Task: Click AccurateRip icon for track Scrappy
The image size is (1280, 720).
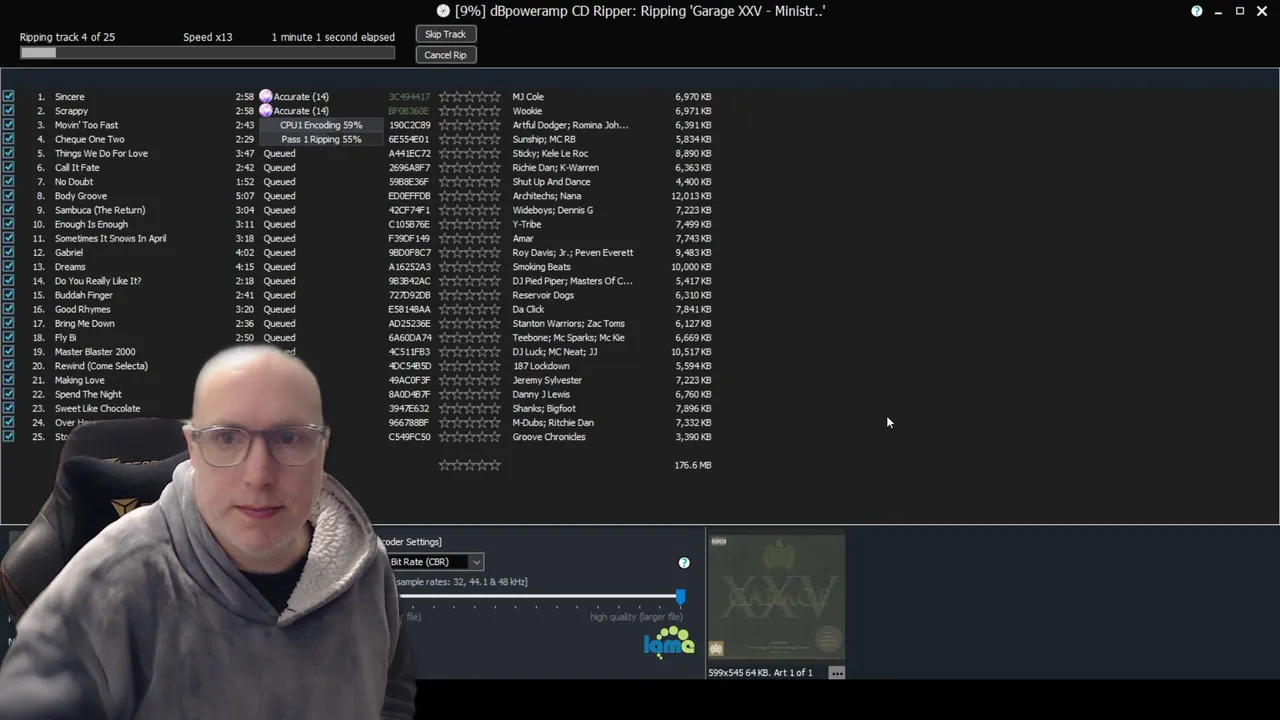Action: pos(266,111)
